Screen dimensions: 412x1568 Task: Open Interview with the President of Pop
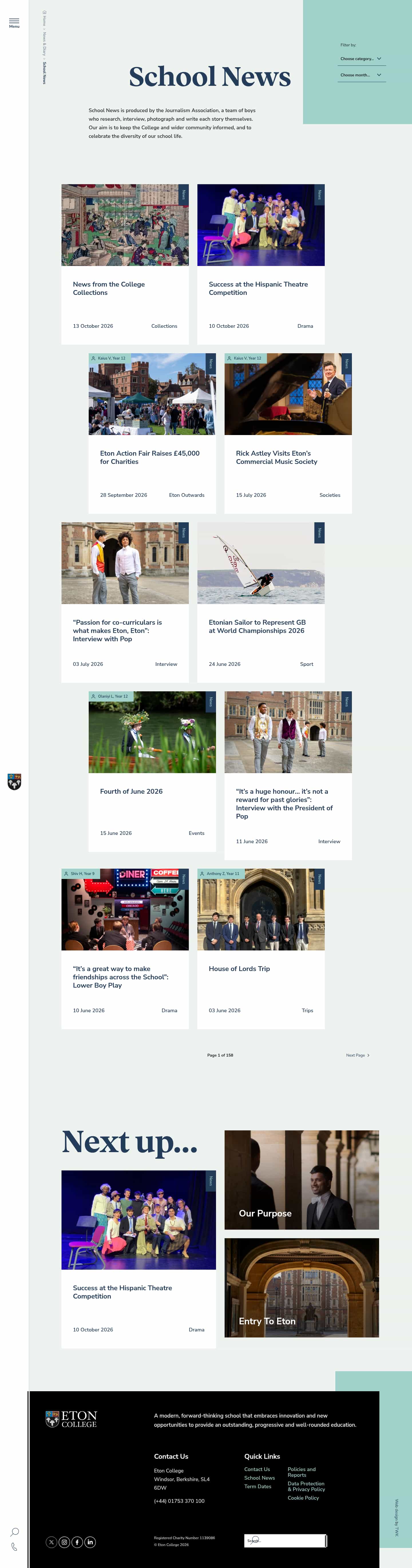coord(284,803)
